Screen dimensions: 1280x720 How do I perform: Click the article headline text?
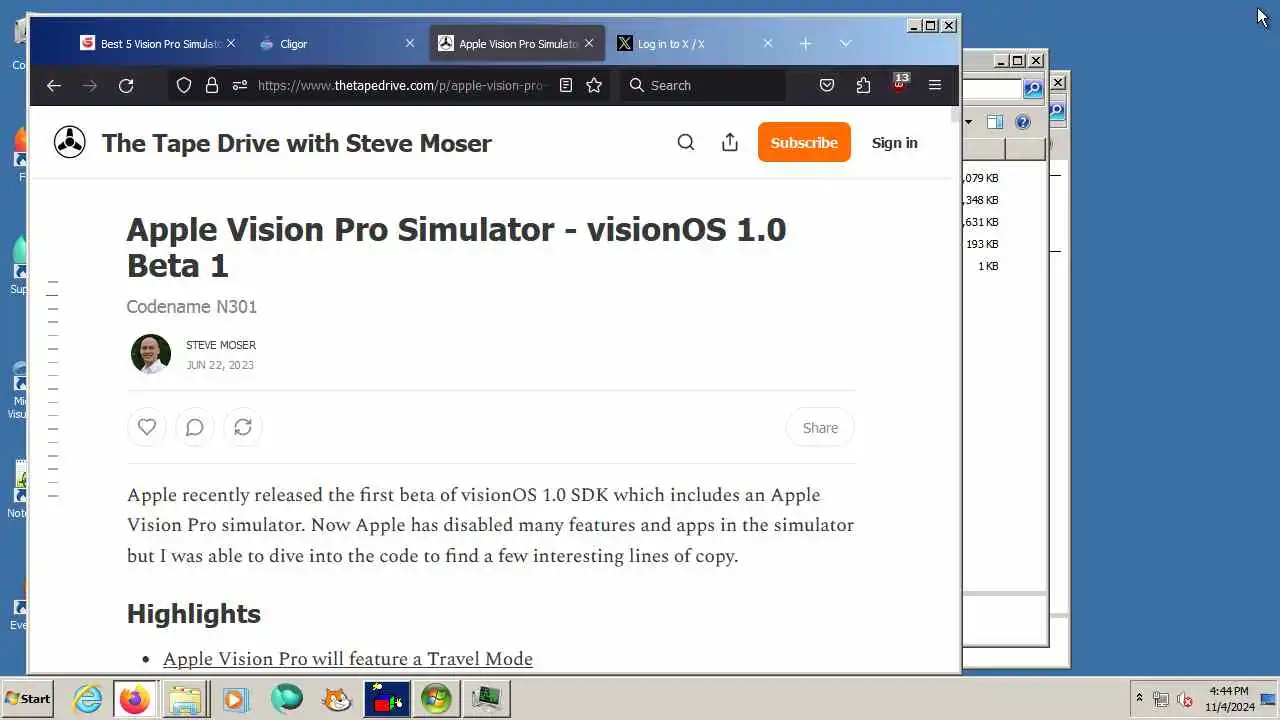pyautogui.click(x=456, y=247)
